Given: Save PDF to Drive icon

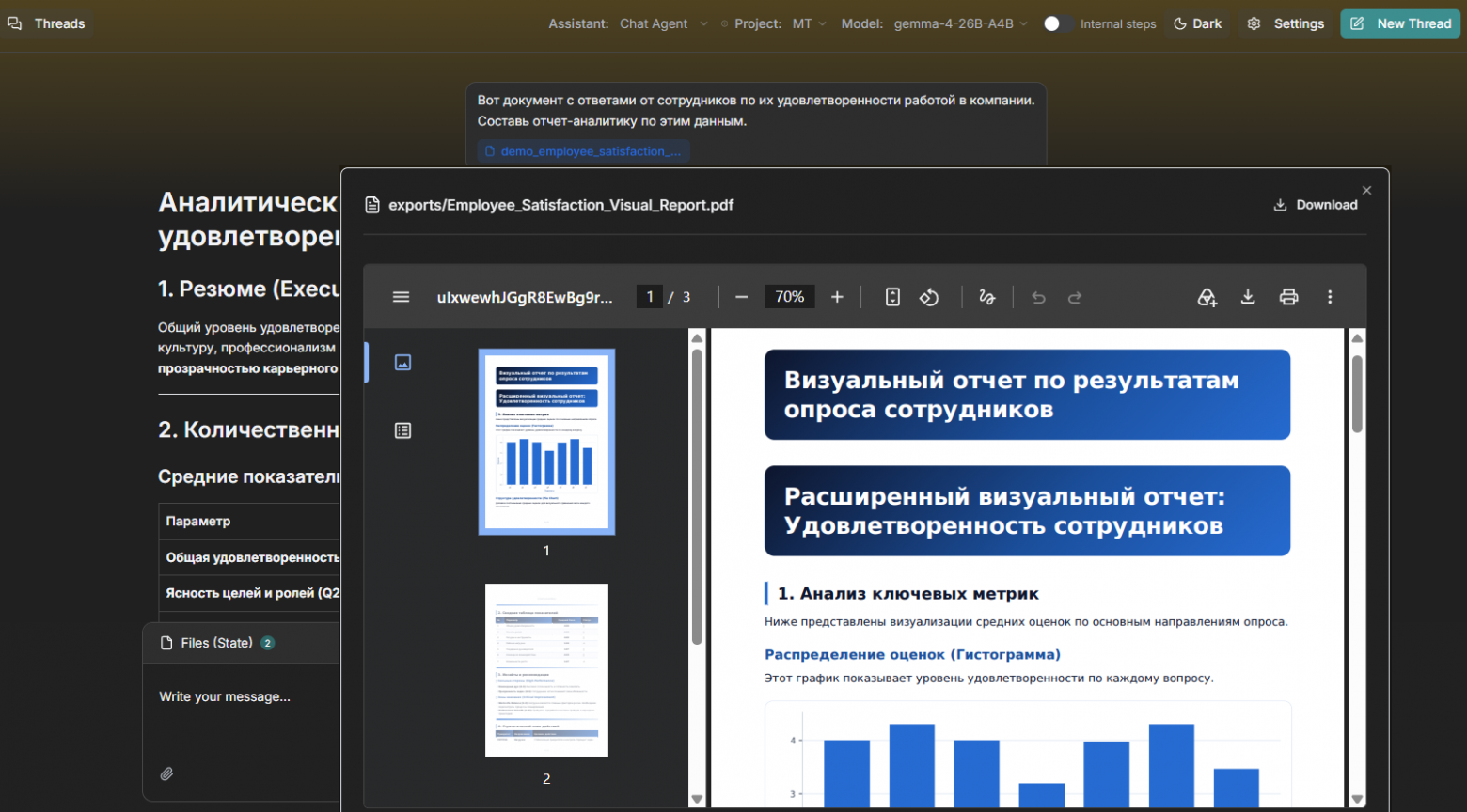Looking at the screenshot, I should [1207, 297].
